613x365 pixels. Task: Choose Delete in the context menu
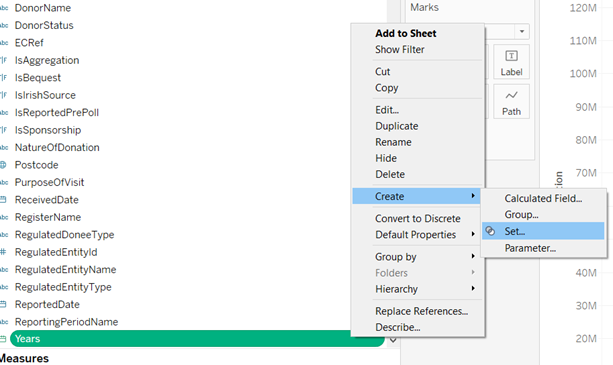point(390,174)
